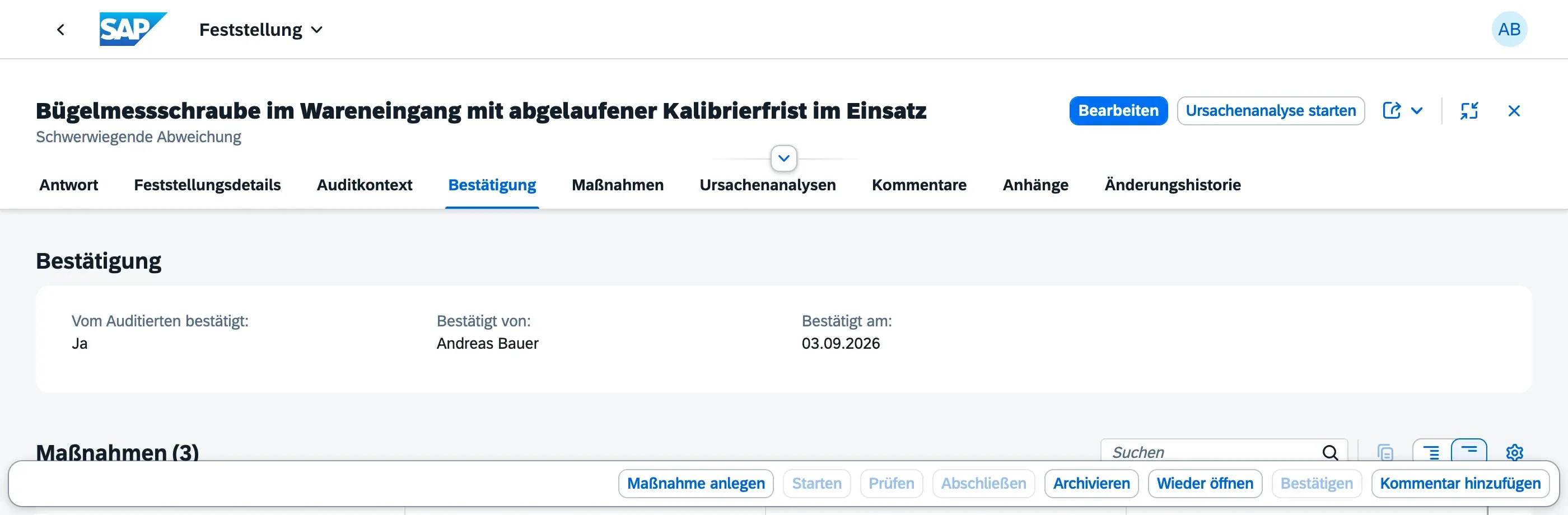Click the Bestätigen button
The height and width of the screenshot is (515, 1568).
pyautogui.click(x=1316, y=483)
